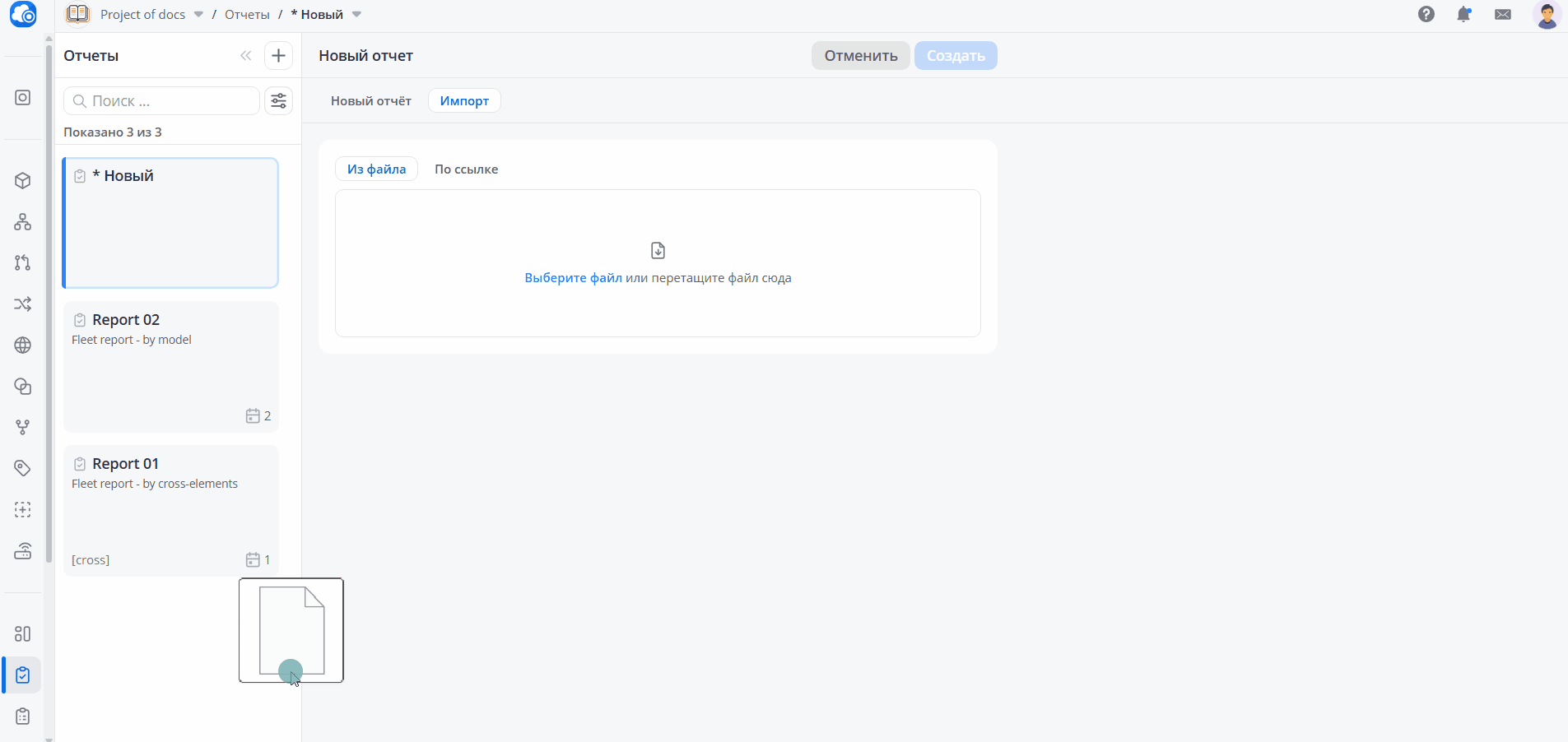Image resolution: width=1568 pixels, height=742 pixels.
Task: Open the sidebar overlapping shapes icon
Action: [x=23, y=387]
